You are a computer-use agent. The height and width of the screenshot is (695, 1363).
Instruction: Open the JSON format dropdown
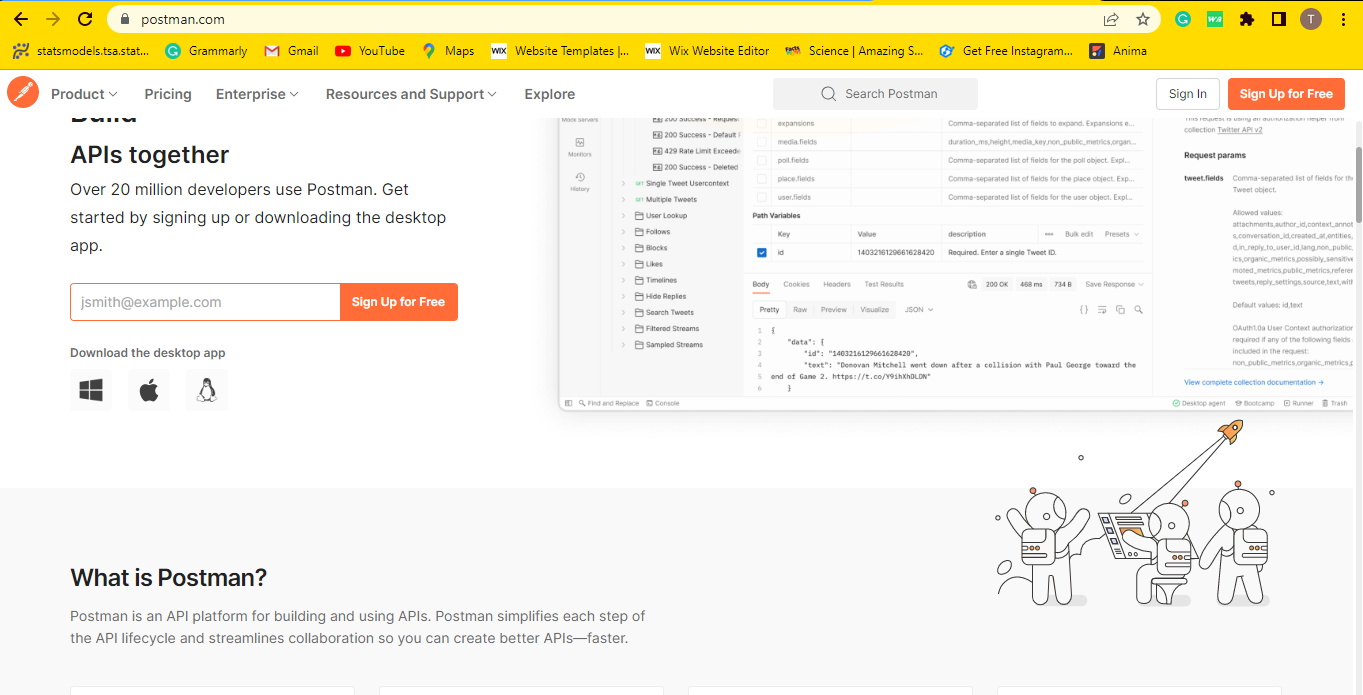(x=919, y=310)
